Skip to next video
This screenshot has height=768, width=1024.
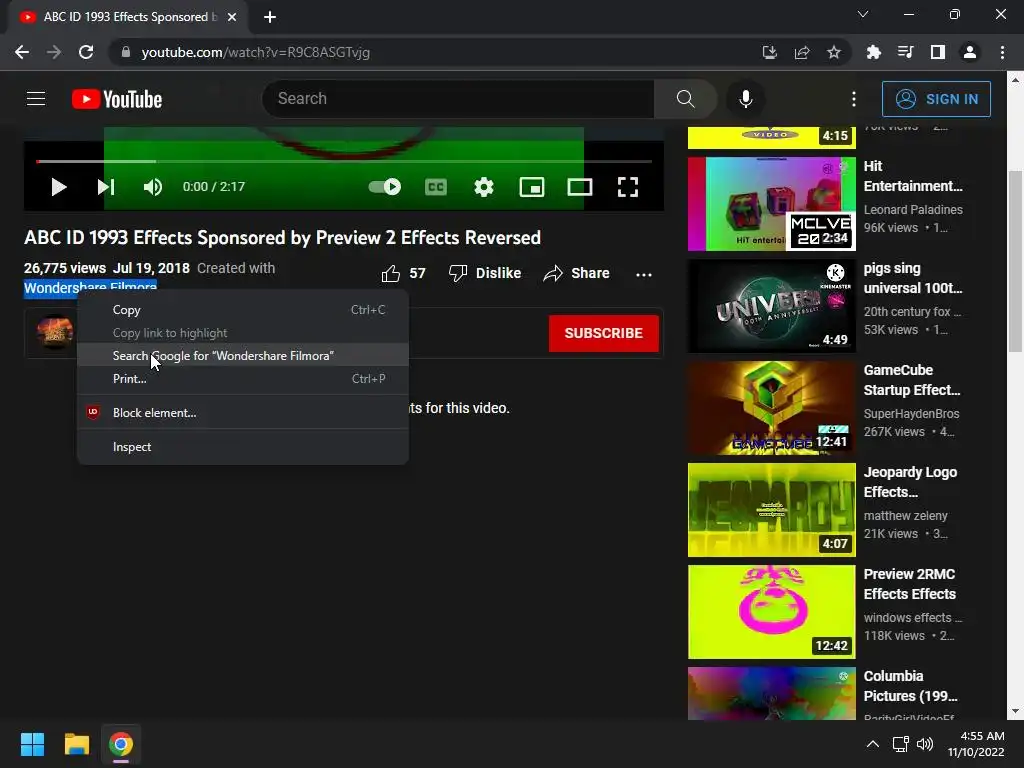click(x=106, y=187)
